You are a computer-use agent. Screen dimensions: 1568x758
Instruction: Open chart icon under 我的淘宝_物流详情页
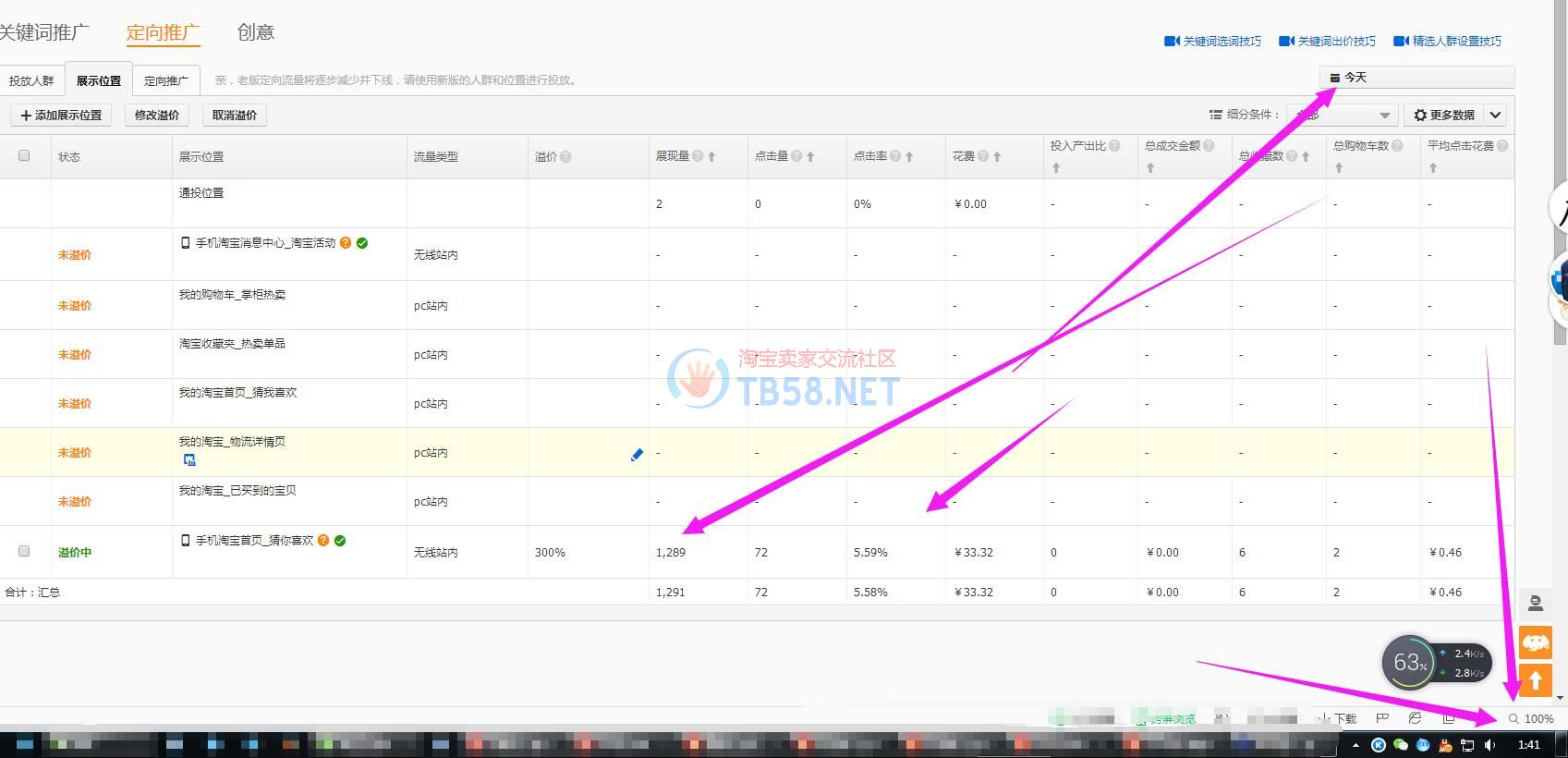[189, 459]
